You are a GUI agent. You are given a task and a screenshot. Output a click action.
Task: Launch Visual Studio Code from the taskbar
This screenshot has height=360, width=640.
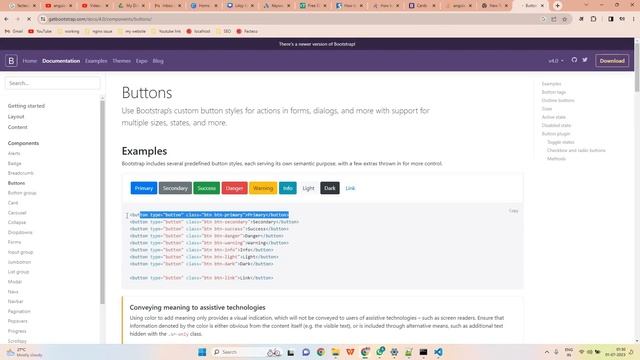438,352
